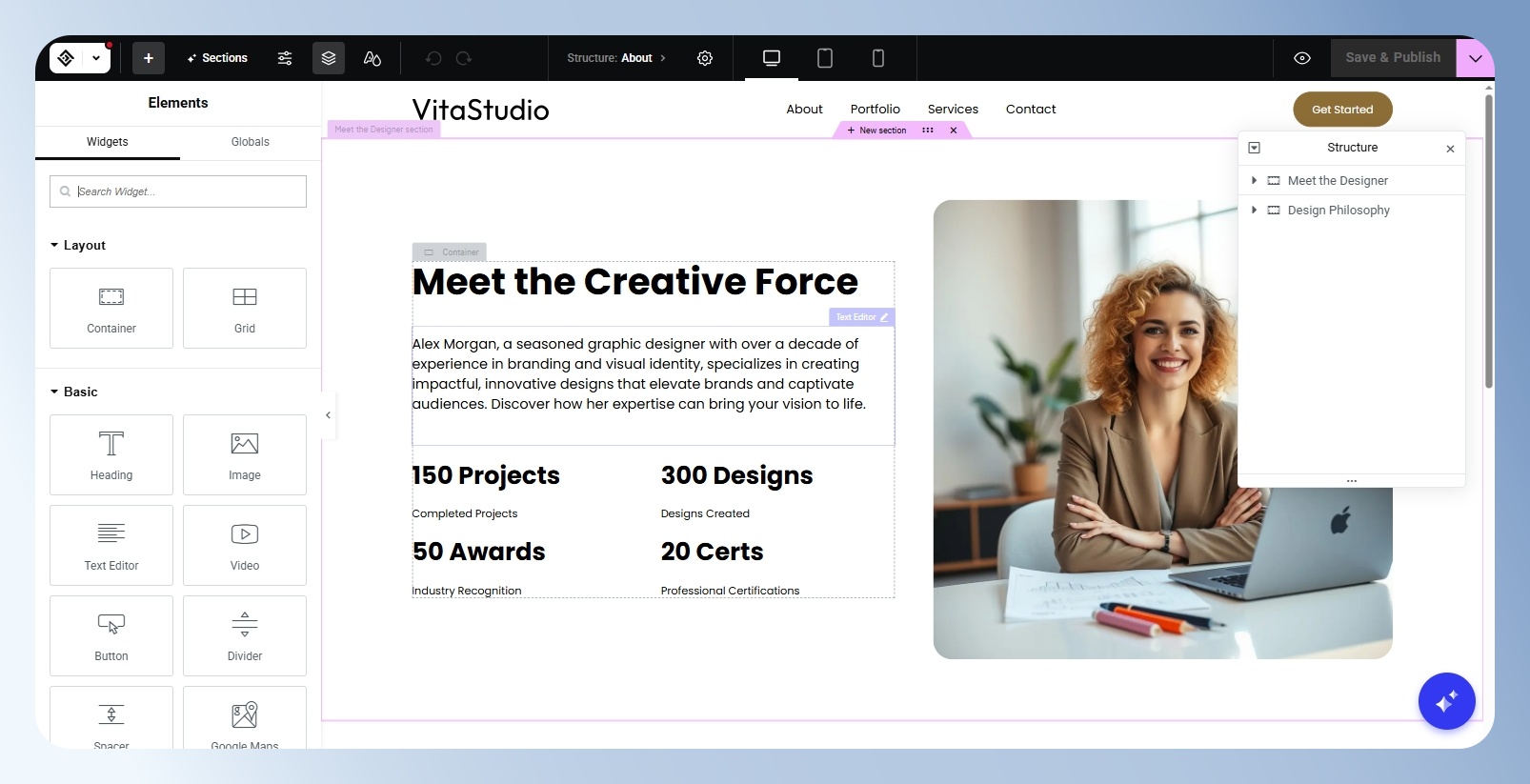Viewport: 1530px width, 784px height.
Task: Click the plus add element icon
Action: tap(149, 58)
